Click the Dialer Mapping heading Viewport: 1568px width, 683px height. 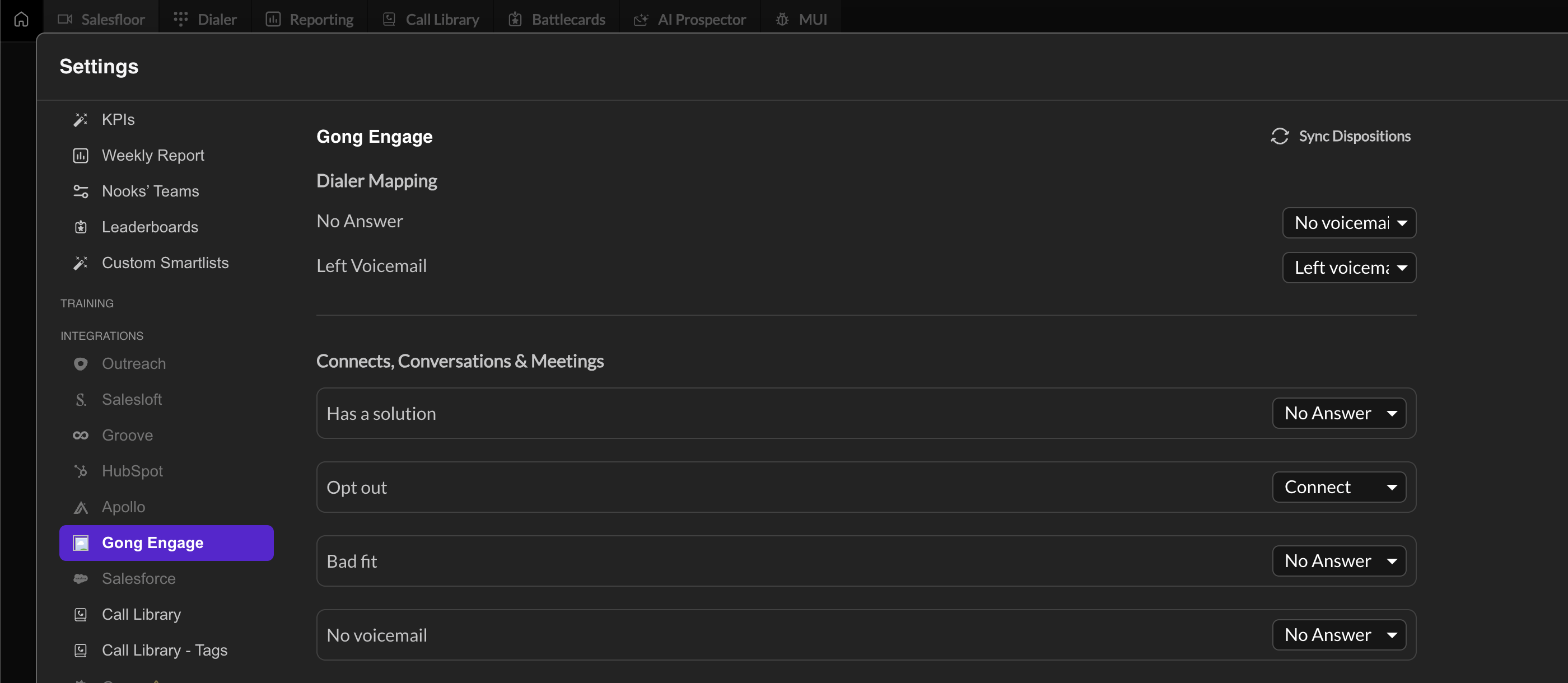pyautogui.click(x=377, y=181)
